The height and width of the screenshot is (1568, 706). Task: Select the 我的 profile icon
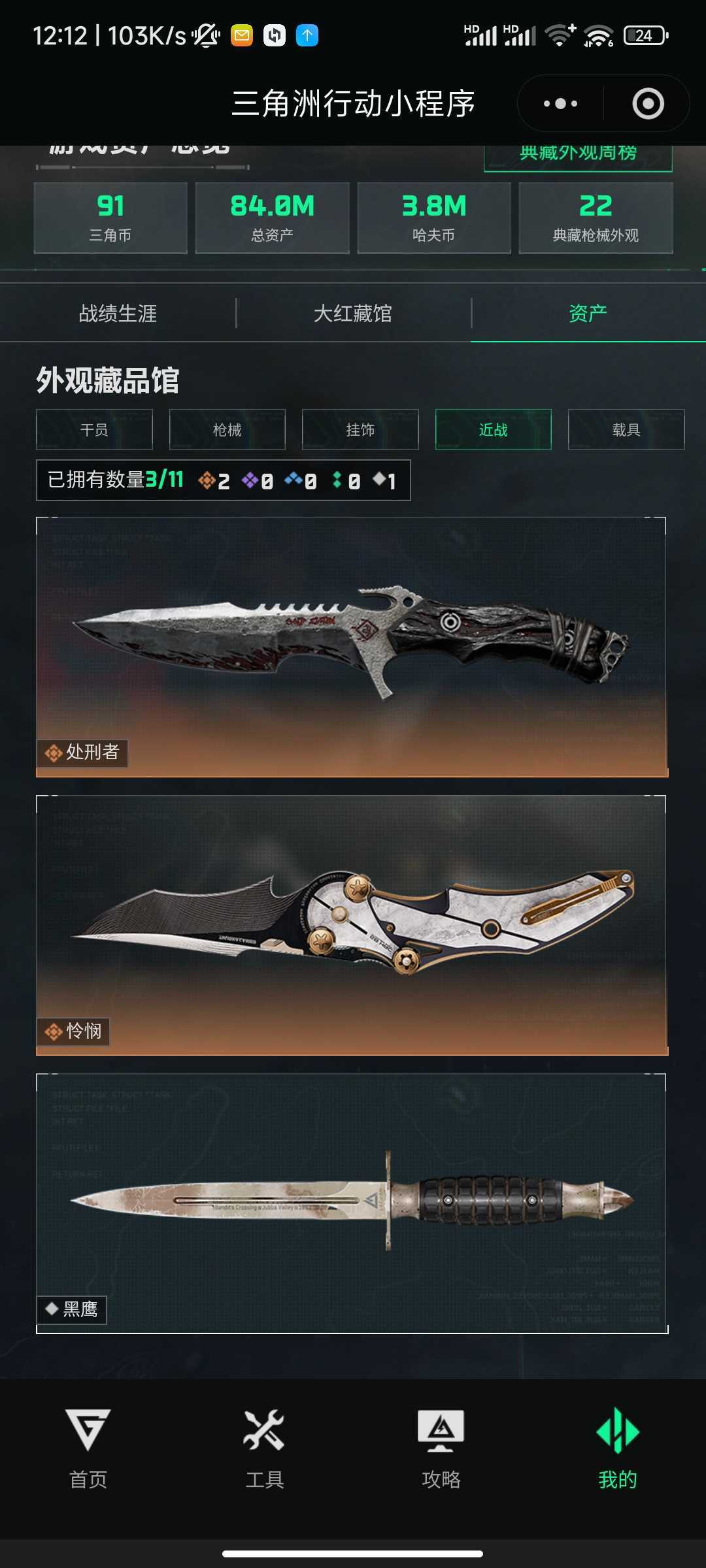coord(618,1430)
